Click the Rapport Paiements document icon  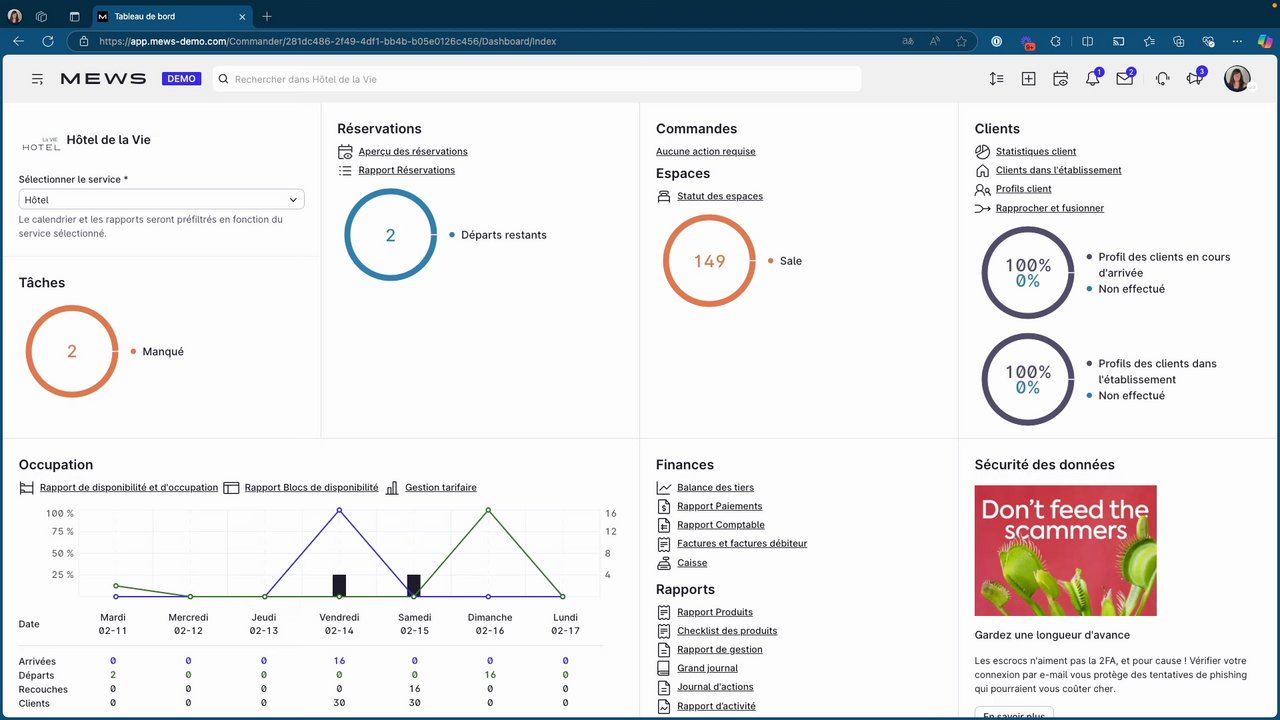[664, 507]
